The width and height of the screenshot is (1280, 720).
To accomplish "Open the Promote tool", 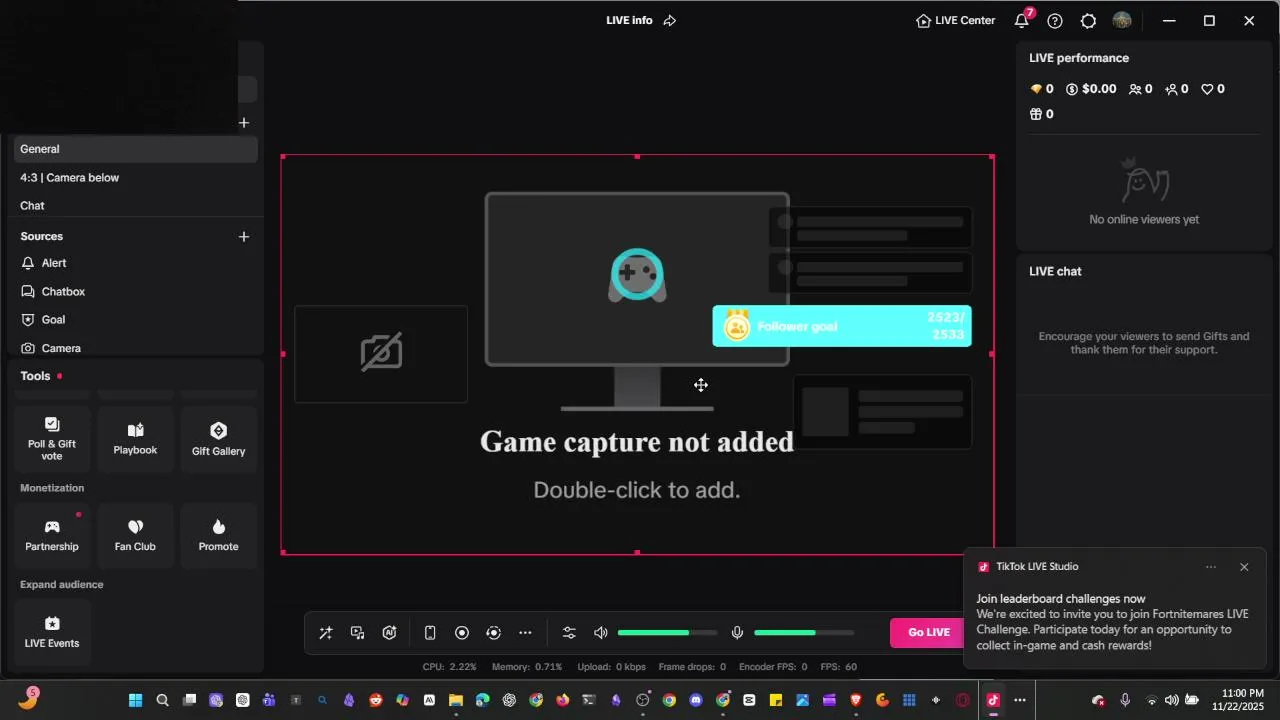I will pos(218,536).
